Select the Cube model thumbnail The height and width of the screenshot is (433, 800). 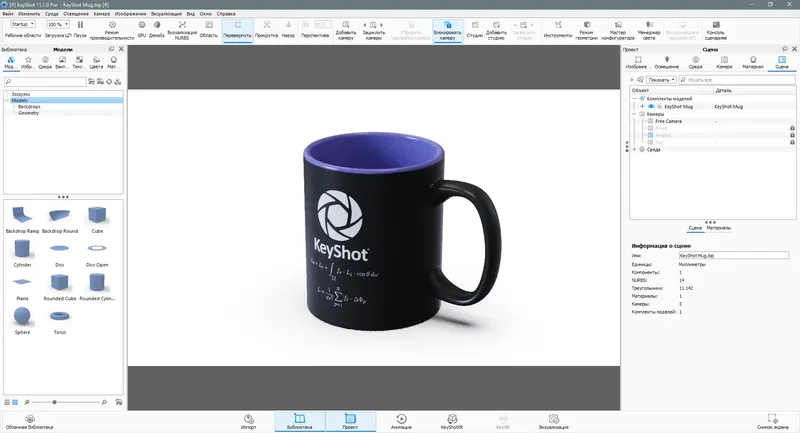97,219
